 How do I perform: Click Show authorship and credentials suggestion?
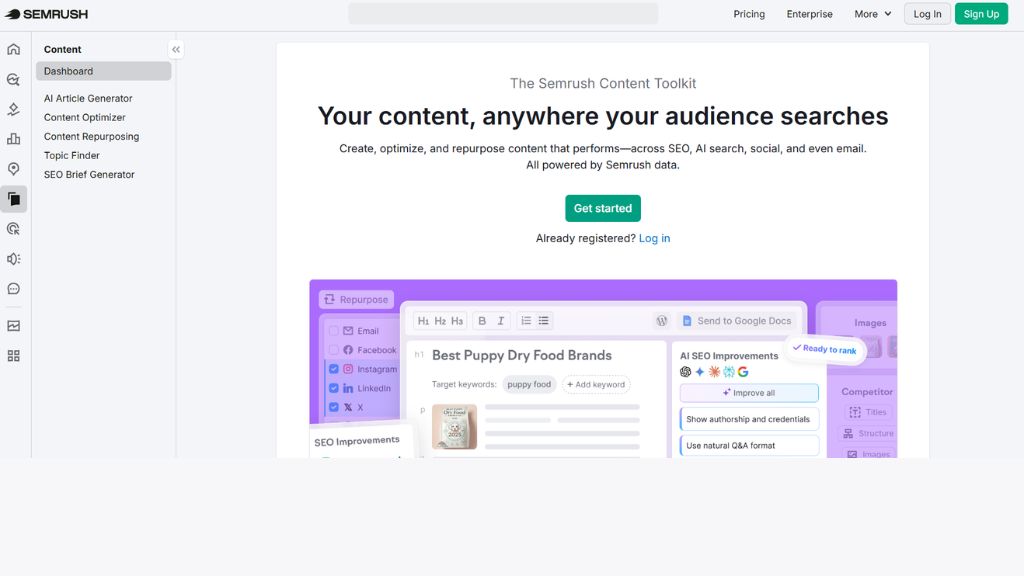click(749, 419)
